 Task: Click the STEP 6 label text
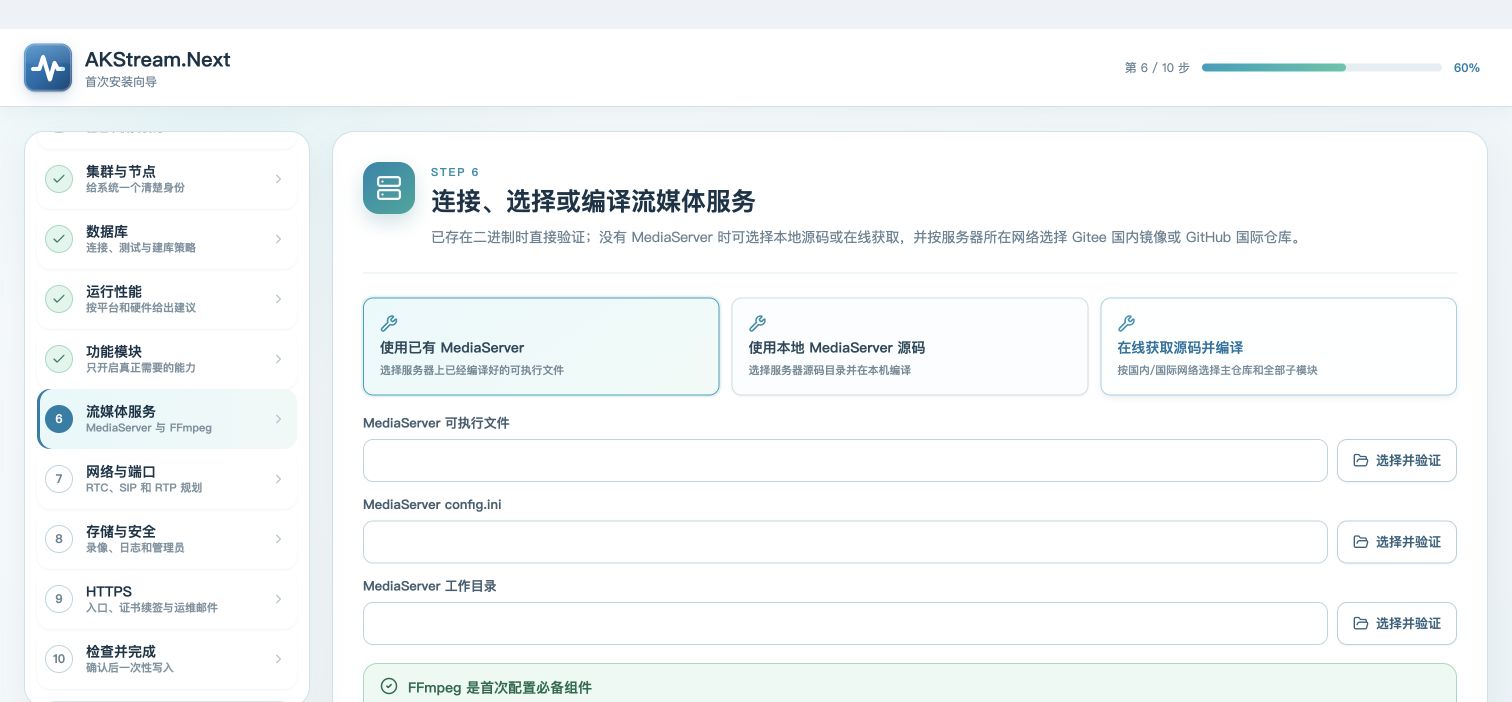tap(455, 172)
